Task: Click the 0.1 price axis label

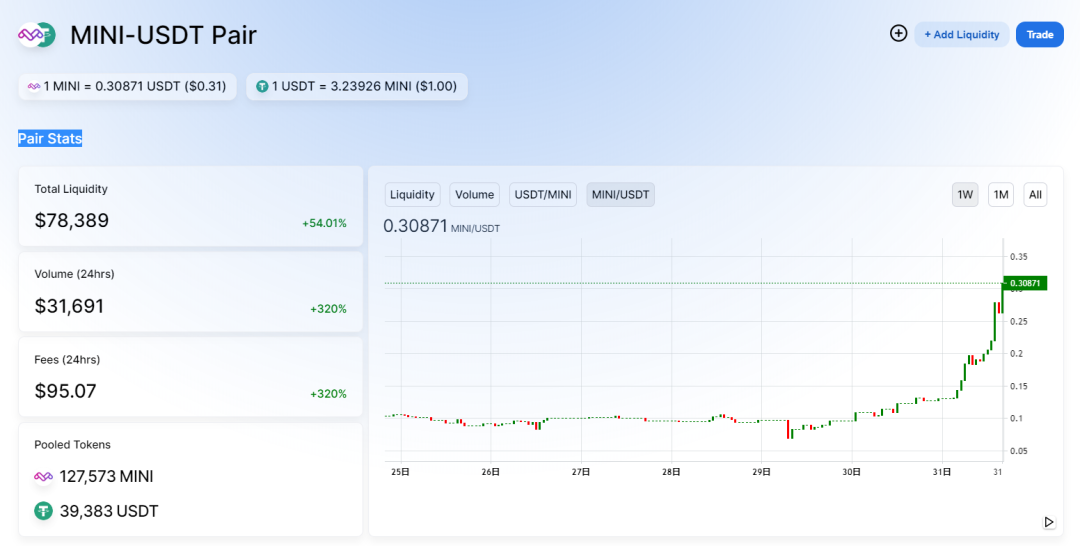Action: pos(1017,419)
